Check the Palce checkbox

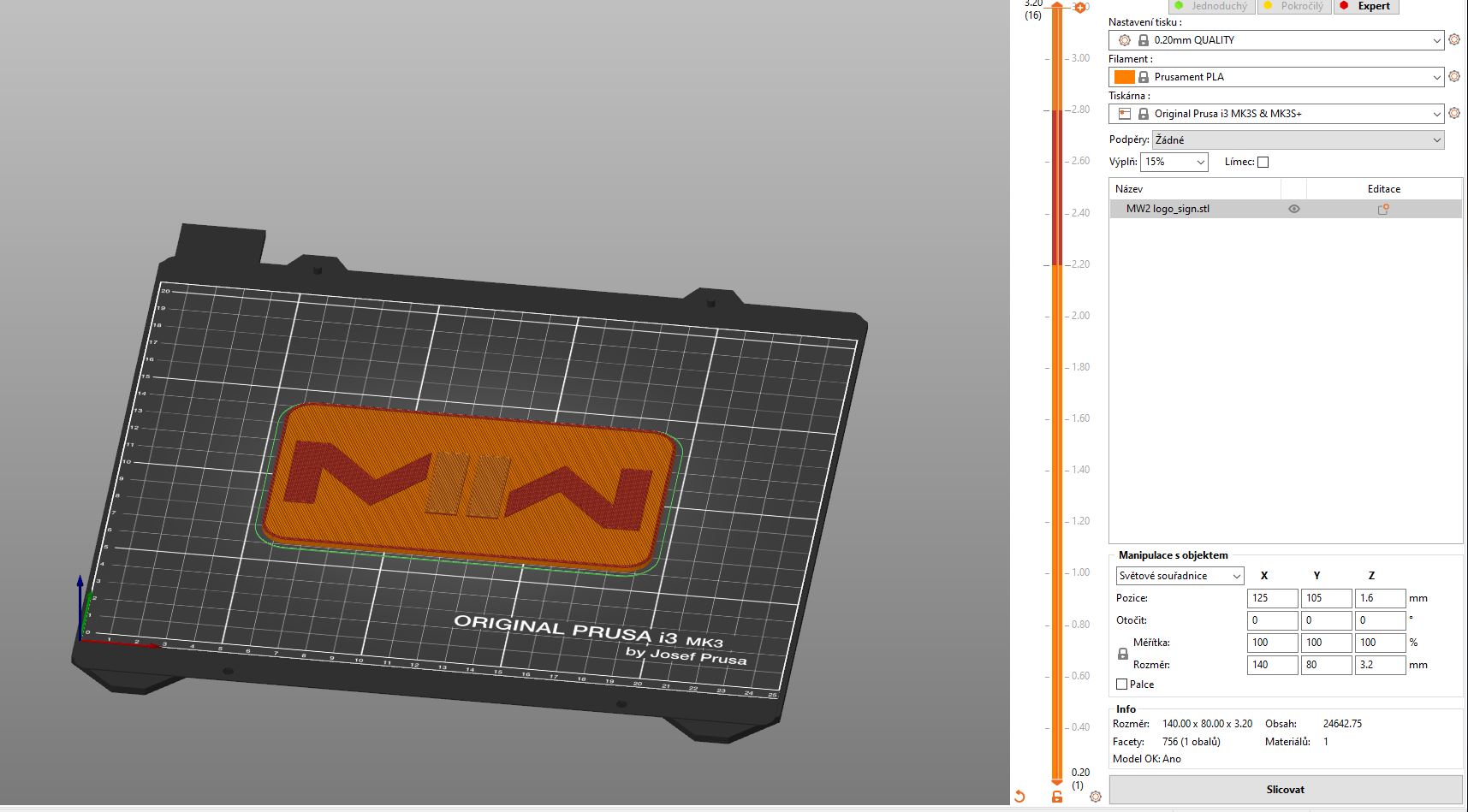click(x=1121, y=685)
